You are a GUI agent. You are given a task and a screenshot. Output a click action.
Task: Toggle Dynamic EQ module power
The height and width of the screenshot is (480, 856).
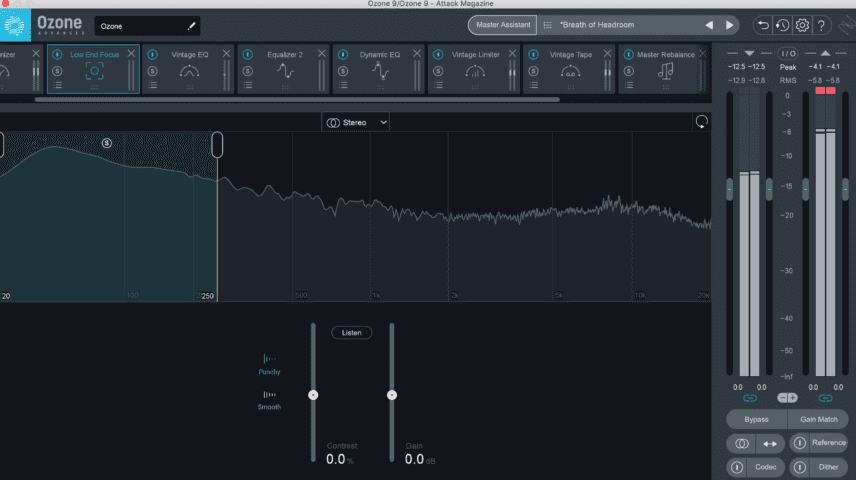pos(343,55)
